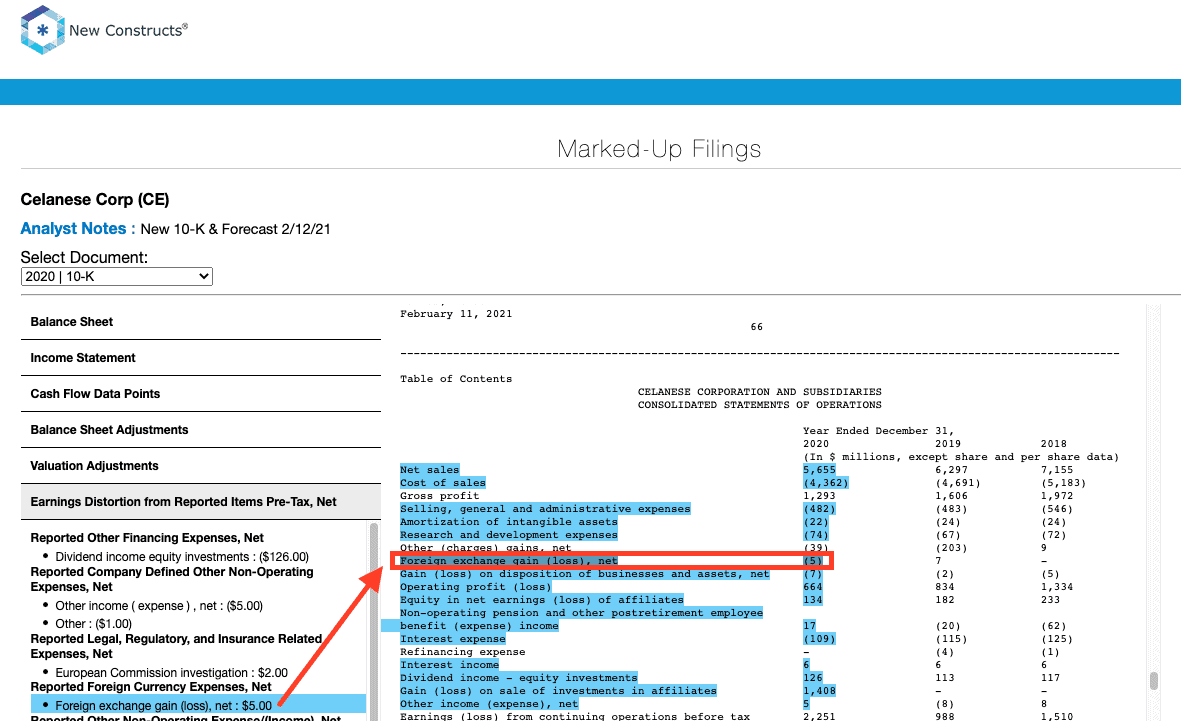Click the (74) research and development value

(x=816, y=535)
